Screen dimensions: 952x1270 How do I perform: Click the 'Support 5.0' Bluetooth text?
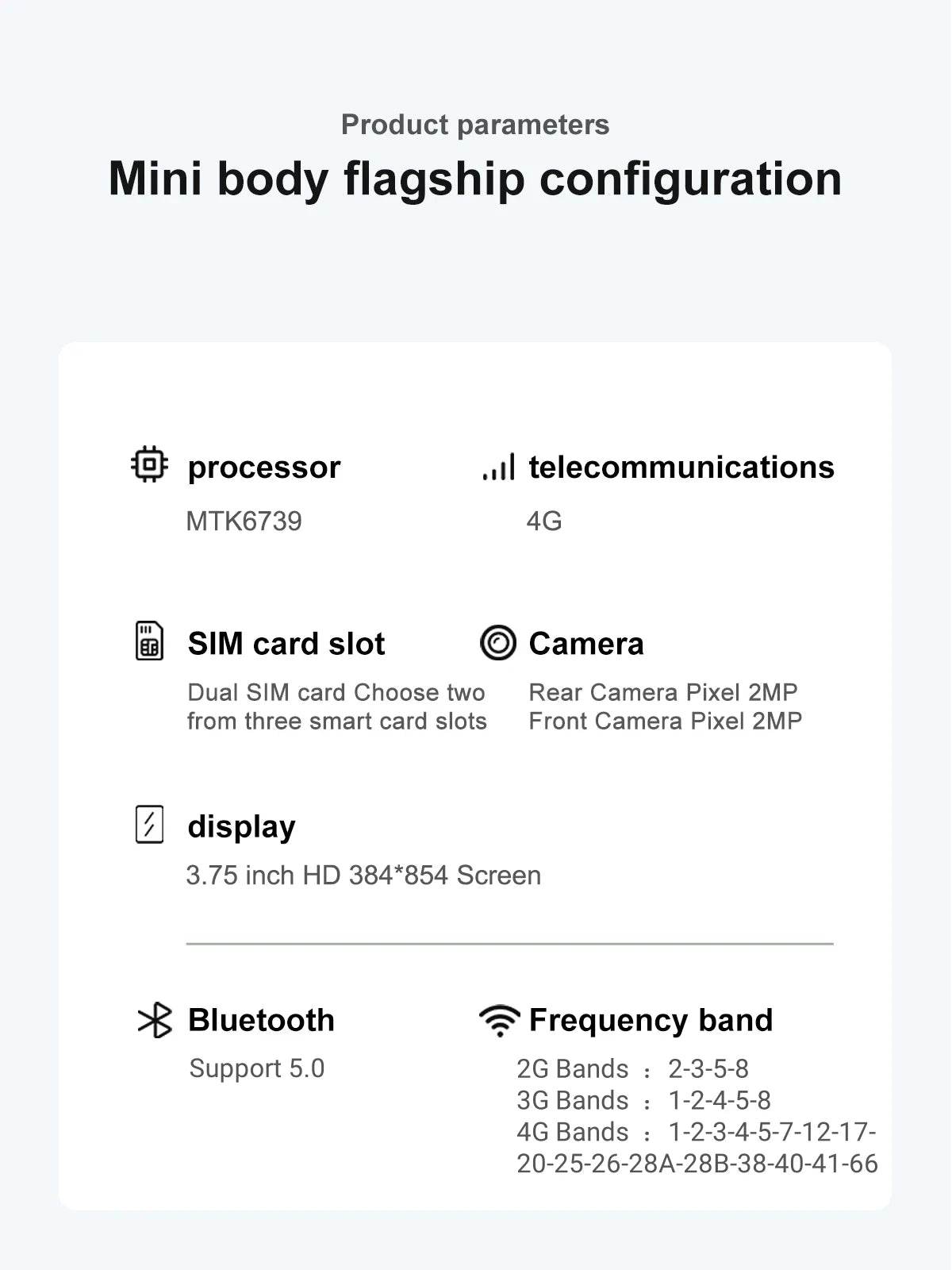pyautogui.click(x=257, y=1068)
